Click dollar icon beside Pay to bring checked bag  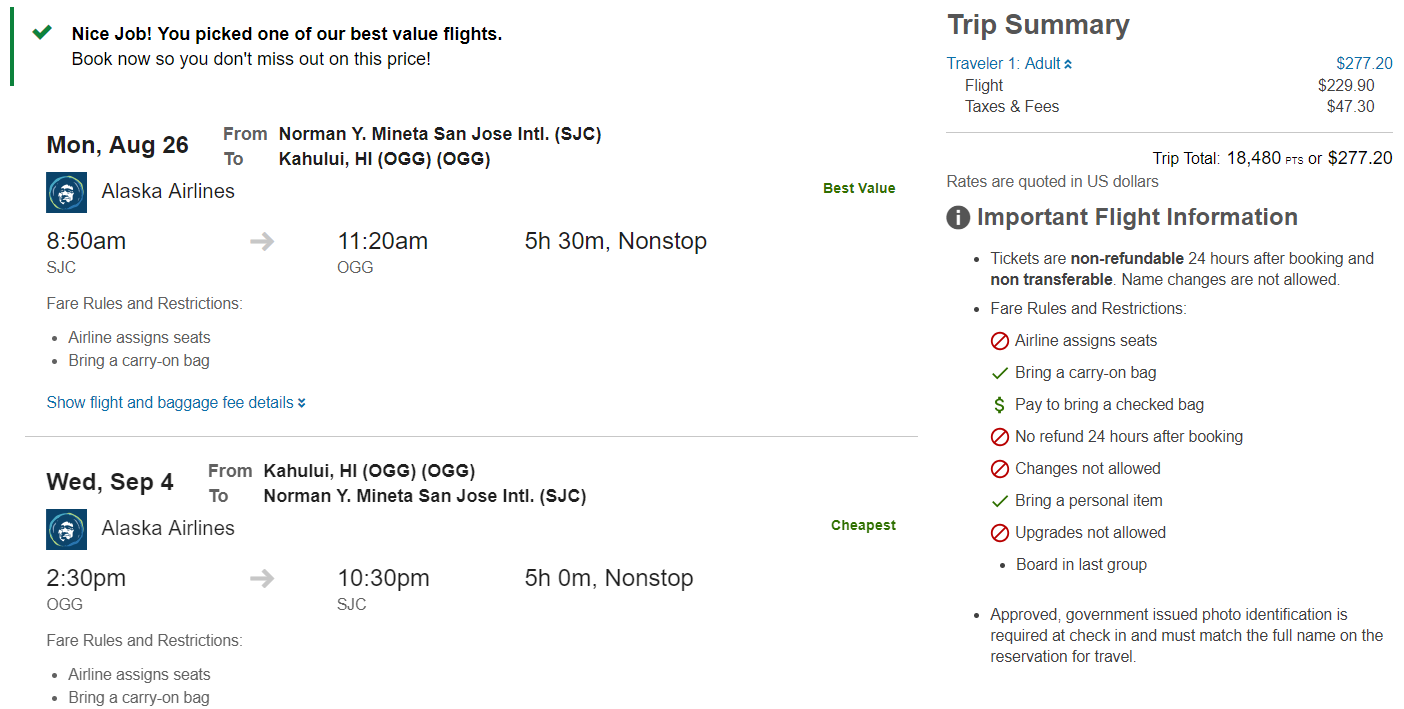tap(999, 405)
